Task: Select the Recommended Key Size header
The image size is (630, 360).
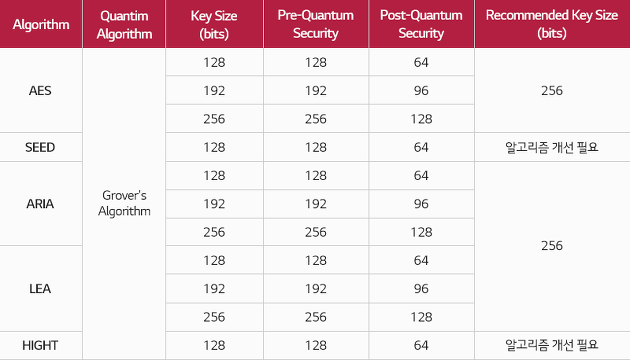Action: pyautogui.click(x=552, y=24)
